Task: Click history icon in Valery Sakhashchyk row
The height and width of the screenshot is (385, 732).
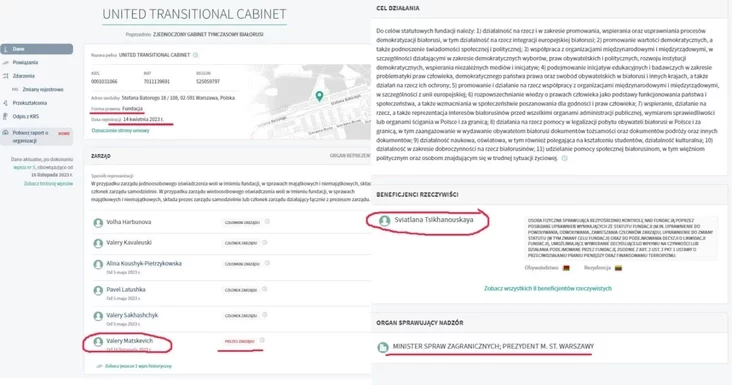Action: click(264, 315)
